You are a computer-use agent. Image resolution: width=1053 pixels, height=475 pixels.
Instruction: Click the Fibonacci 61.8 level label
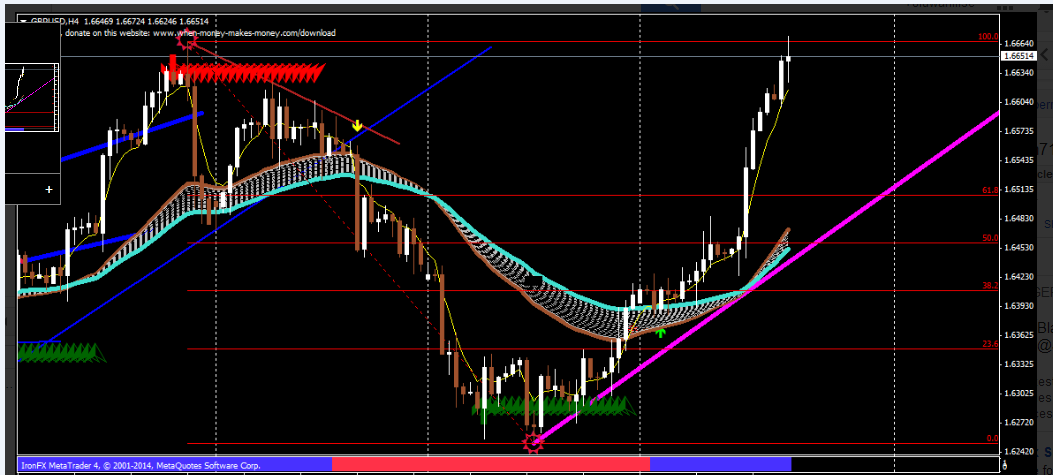tap(990, 191)
